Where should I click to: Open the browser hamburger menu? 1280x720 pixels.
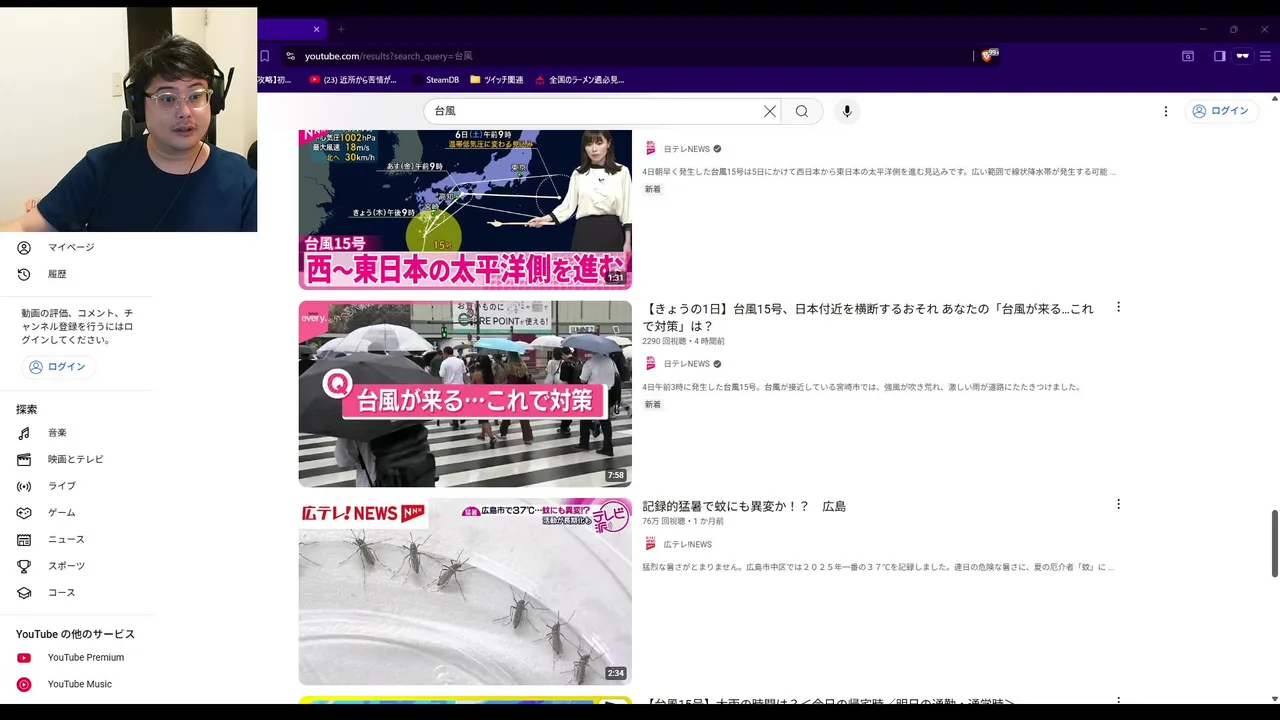tap(1266, 56)
